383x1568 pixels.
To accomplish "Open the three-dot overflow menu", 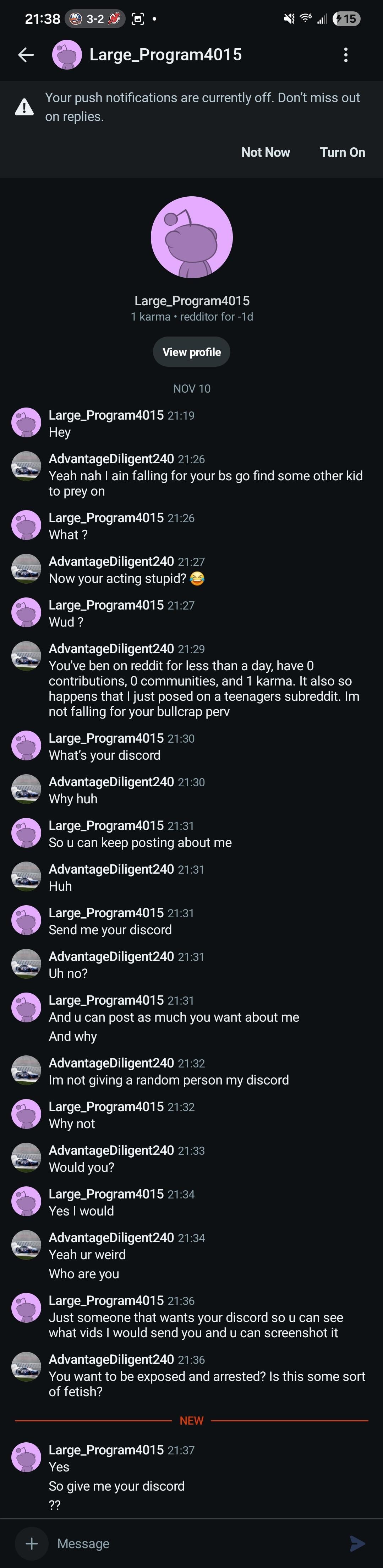I will pyautogui.click(x=346, y=55).
